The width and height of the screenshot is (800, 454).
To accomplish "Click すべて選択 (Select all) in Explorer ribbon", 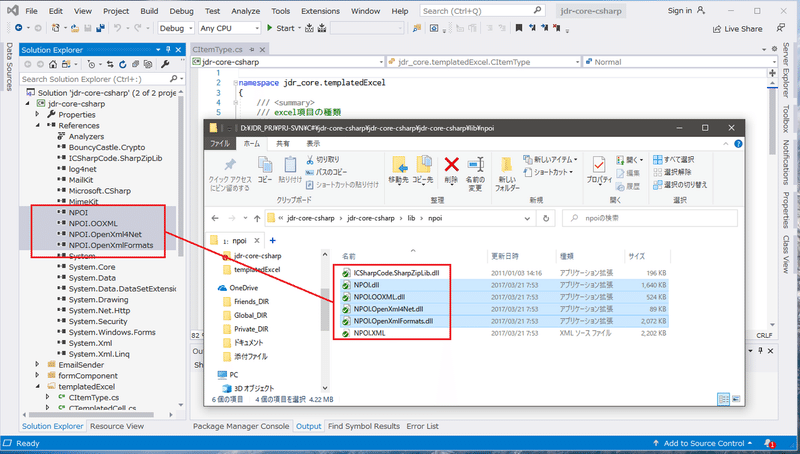I will pyautogui.click(x=673, y=160).
